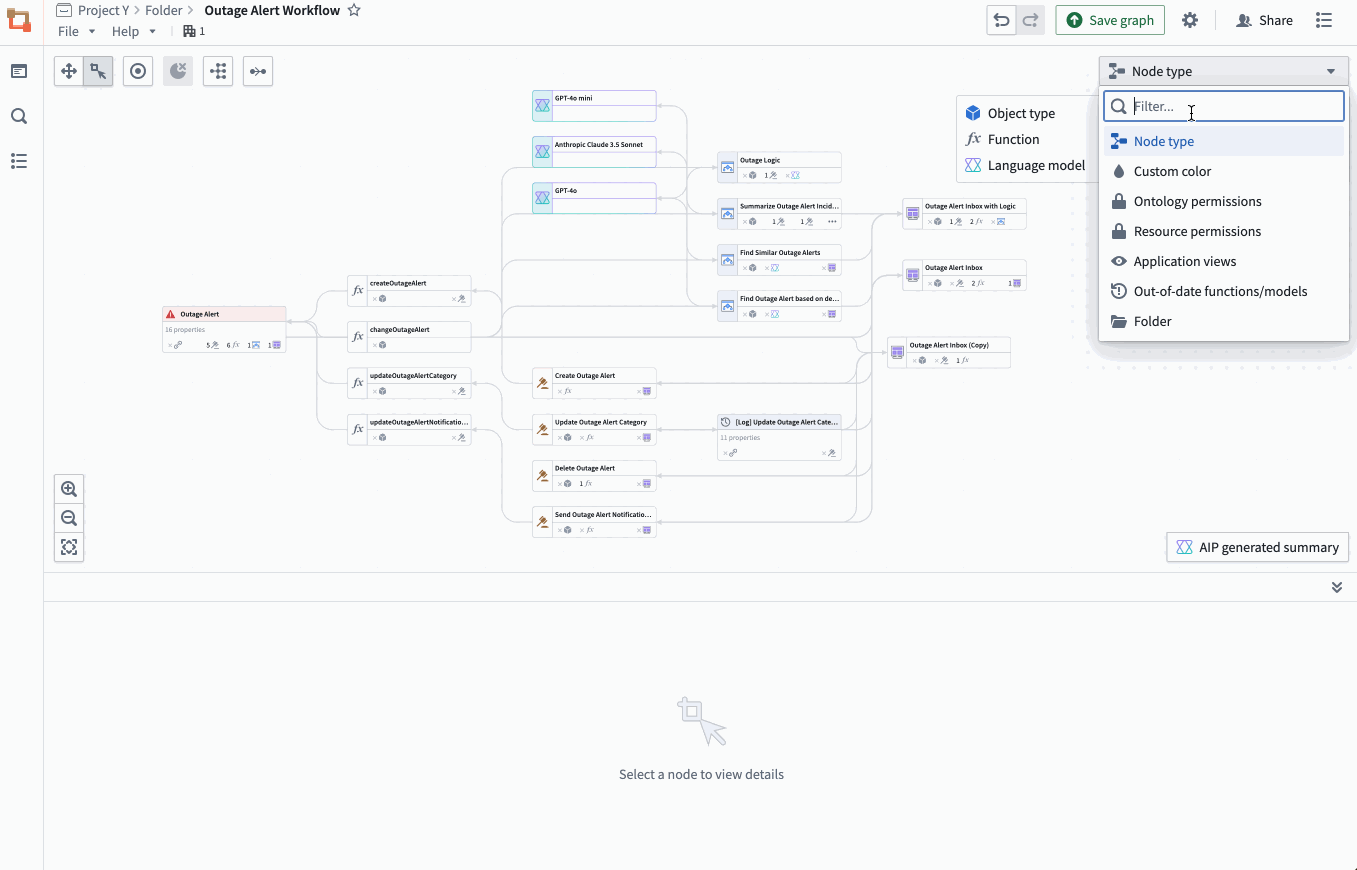
Task: Star the Outage Alert Workflow graph
Action: [x=354, y=10]
